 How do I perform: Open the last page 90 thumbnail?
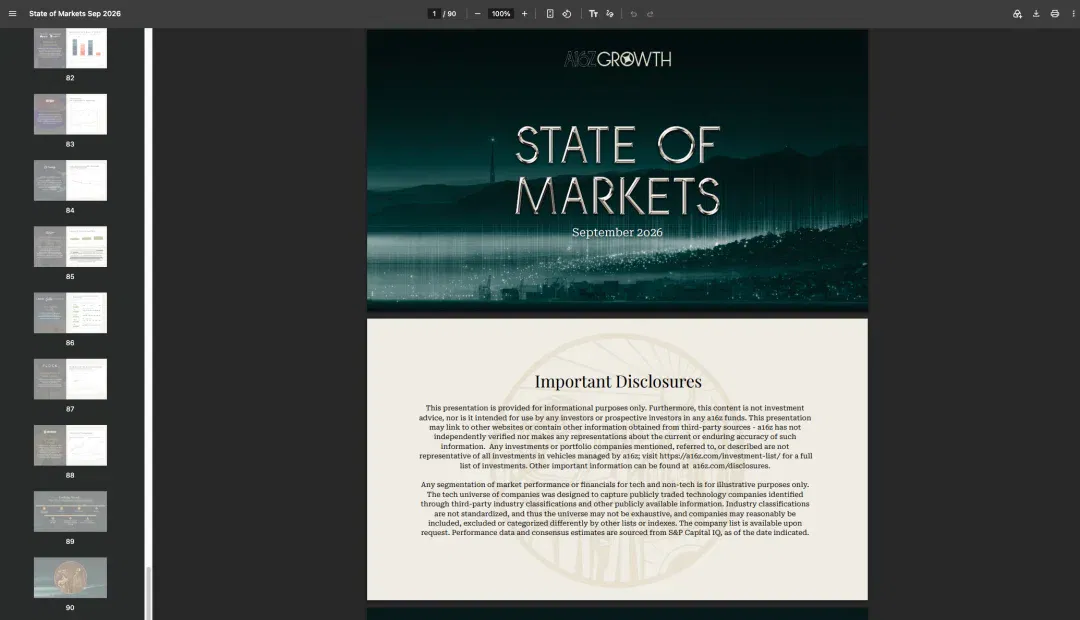tap(70, 577)
